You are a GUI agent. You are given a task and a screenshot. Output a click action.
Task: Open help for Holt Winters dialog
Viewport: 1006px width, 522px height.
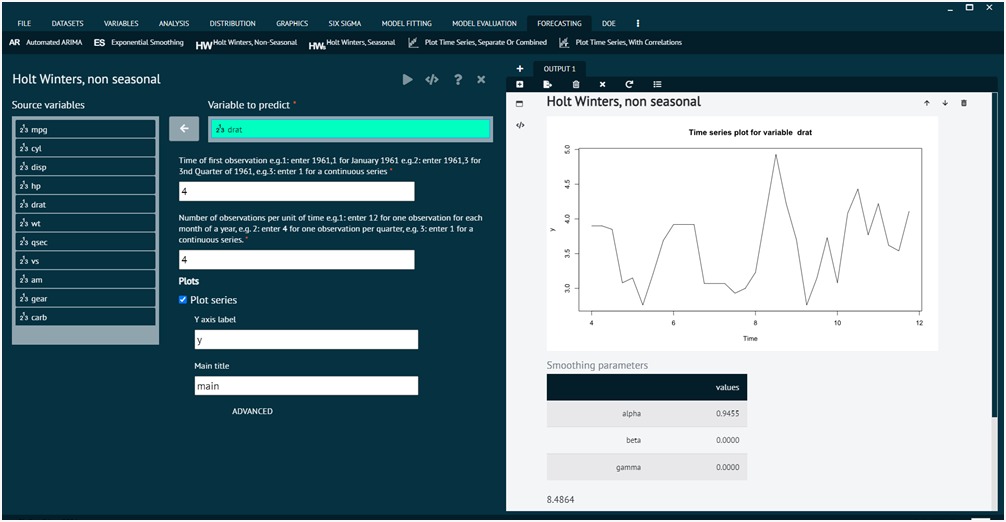[458, 80]
